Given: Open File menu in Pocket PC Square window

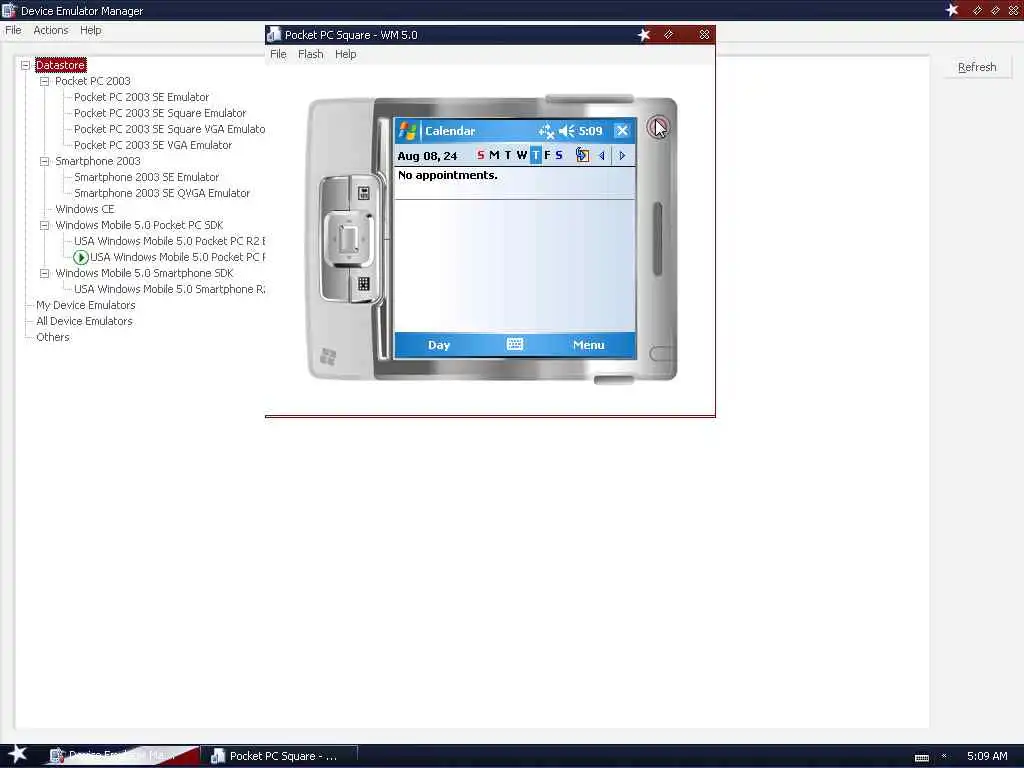Looking at the screenshot, I should tap(278, 54).
